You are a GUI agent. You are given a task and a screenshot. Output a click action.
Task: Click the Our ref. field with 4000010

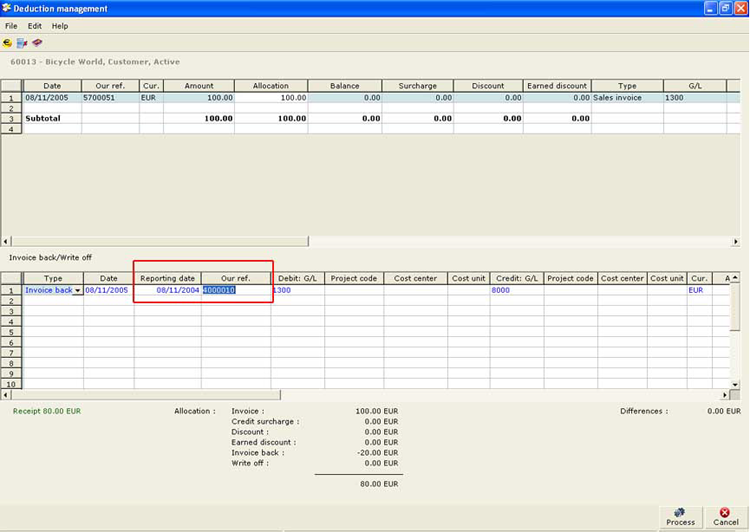pos(235,290)
